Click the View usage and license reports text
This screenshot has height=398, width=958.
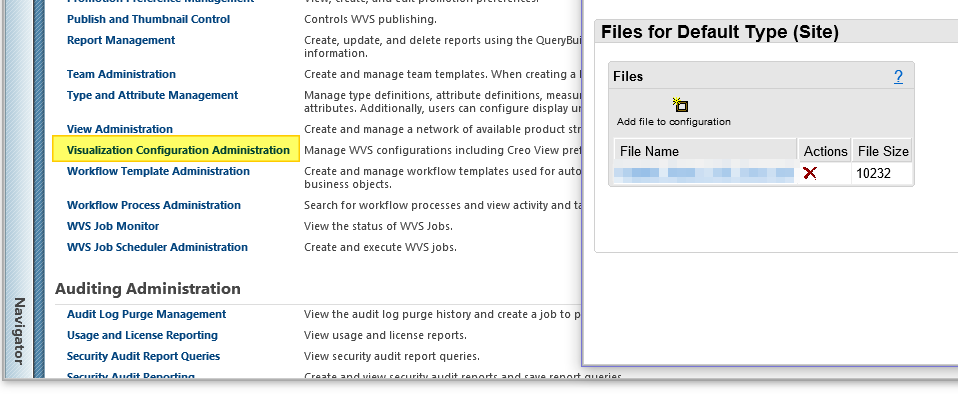coord(386,335)
